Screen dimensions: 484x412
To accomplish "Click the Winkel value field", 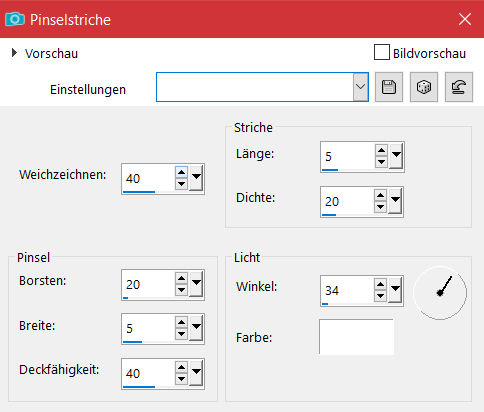I will [347, 290].
